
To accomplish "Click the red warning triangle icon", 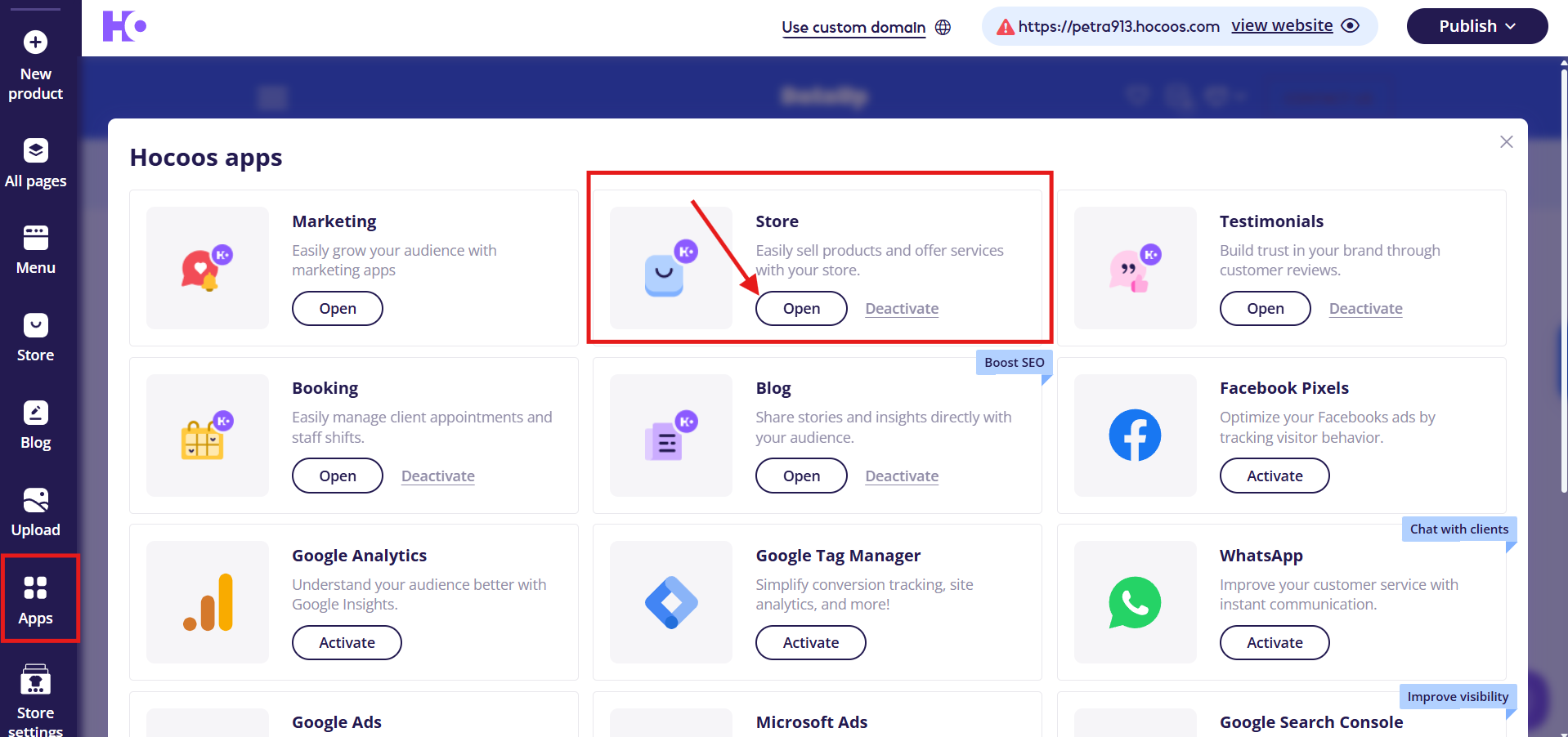I will [x=1006, y=27].
